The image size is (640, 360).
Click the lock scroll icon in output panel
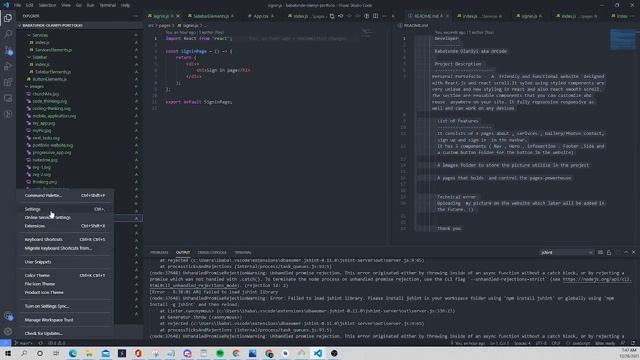609,253
